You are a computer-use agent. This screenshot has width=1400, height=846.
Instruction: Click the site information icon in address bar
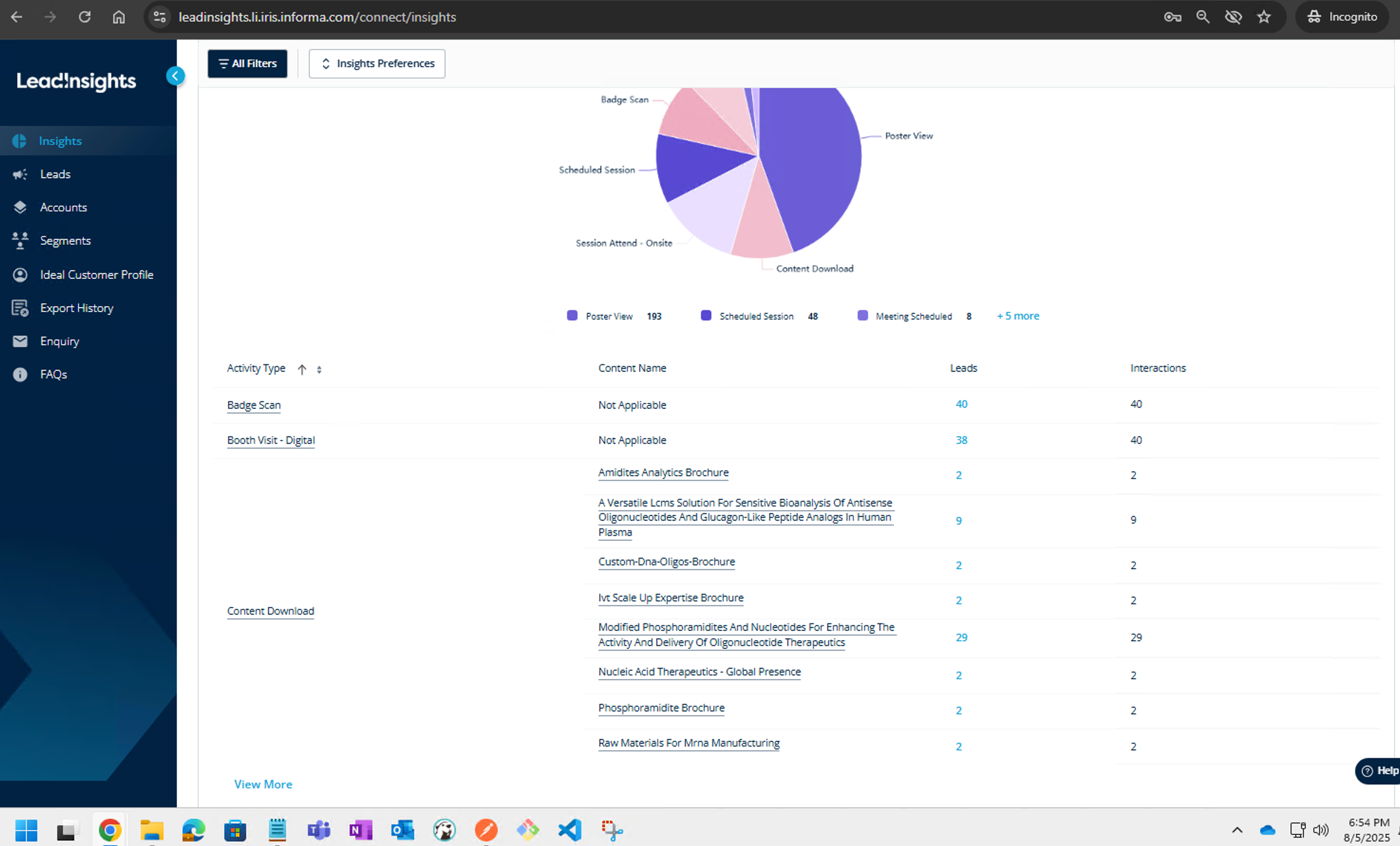tap(160, 17)
